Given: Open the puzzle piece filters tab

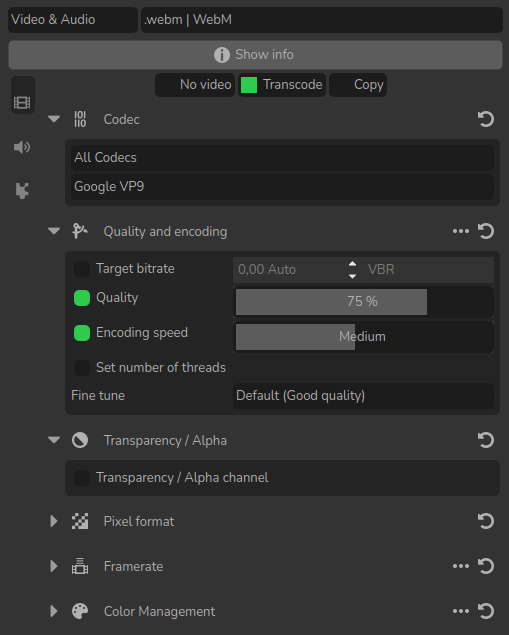Looking at the screenshot, I should coord(22,190).
